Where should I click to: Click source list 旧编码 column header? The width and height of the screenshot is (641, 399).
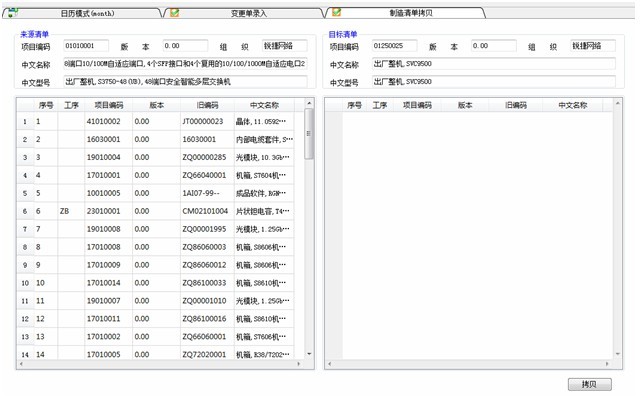[x=207, y=105]
